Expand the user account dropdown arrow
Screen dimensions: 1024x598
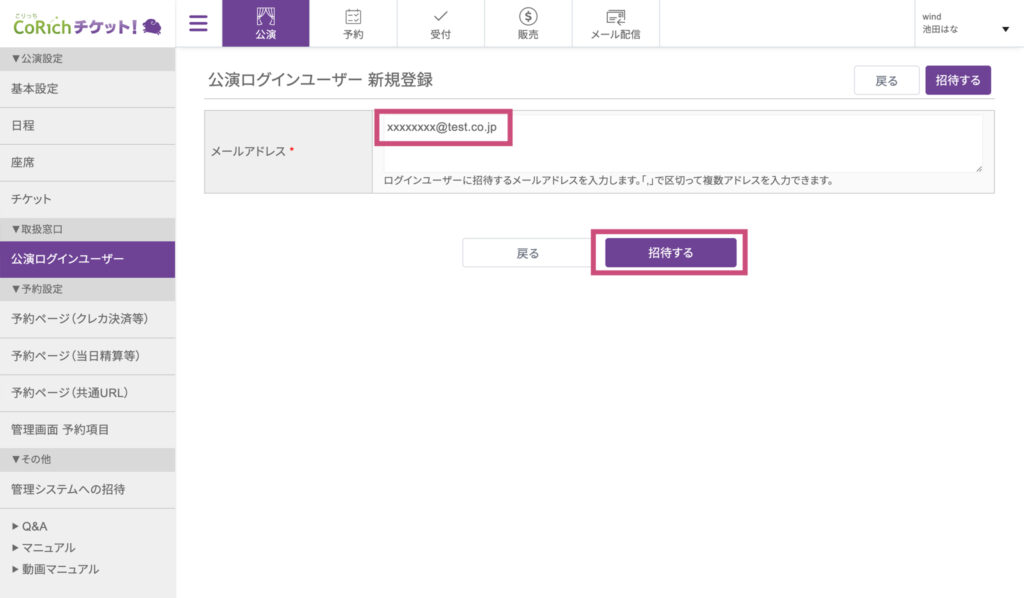[1005, 29]
